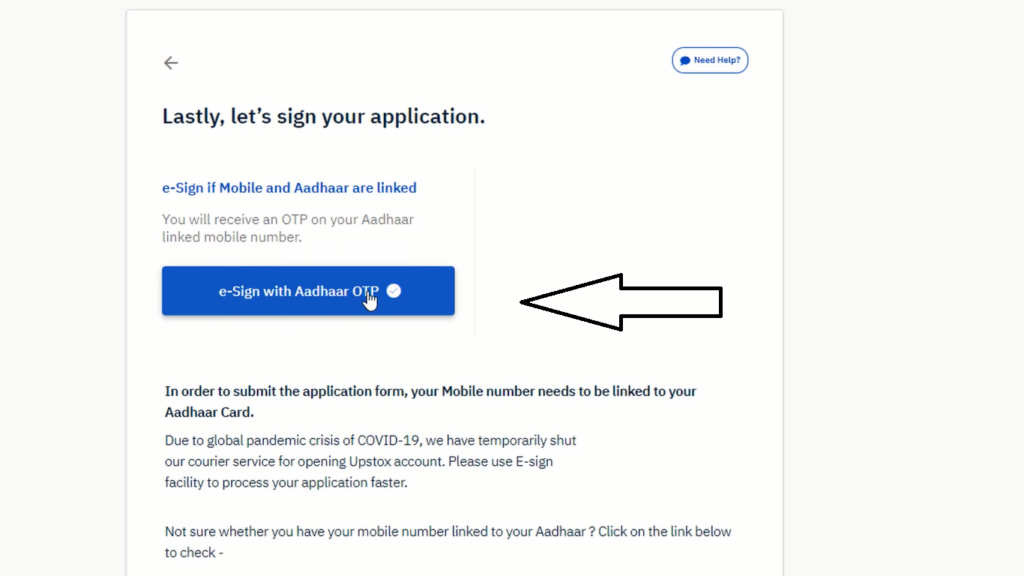
Task: Open the Need Help? chat button
Action: pyautogui.click(x=710, y=60)
